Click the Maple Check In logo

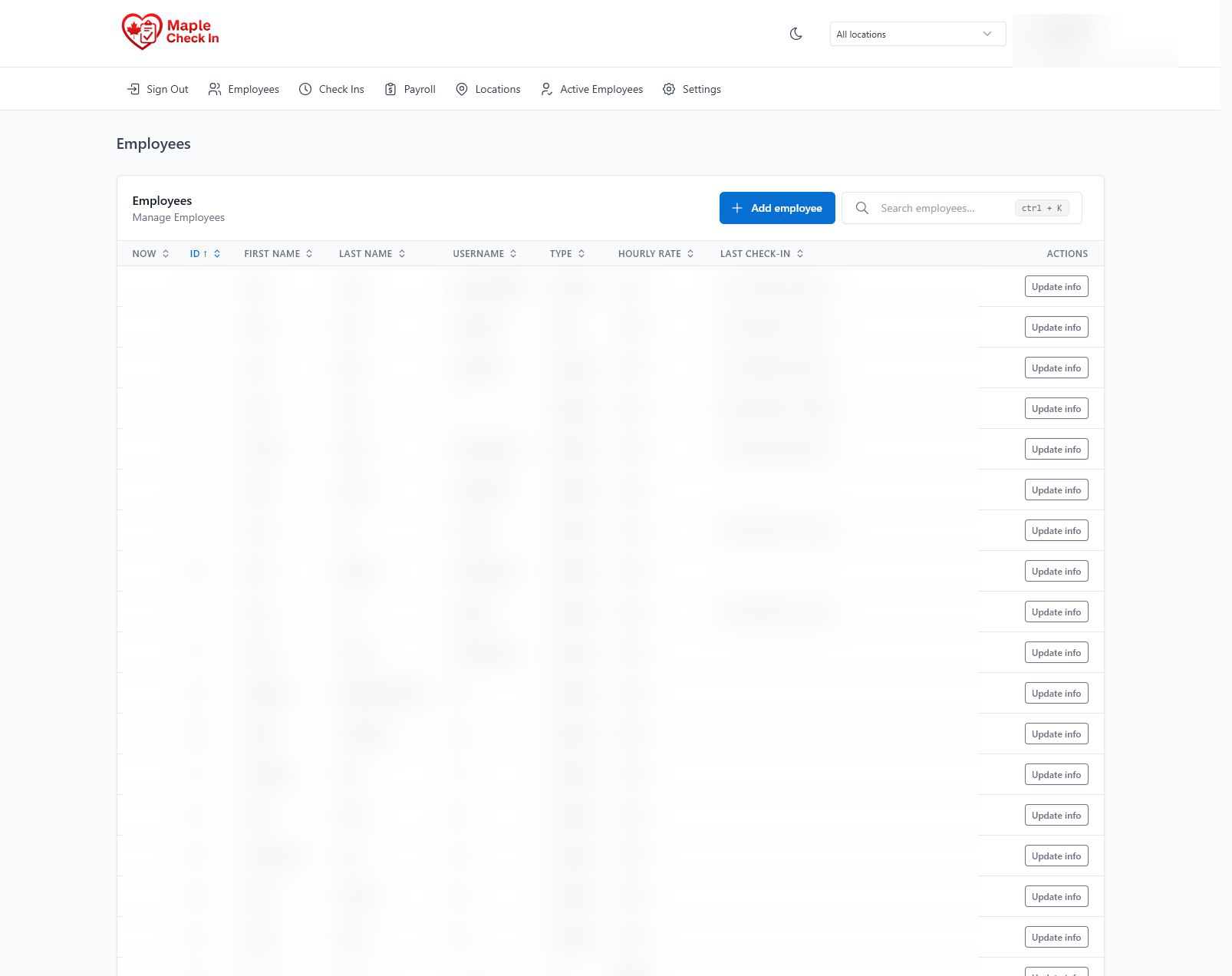pos(170,32)
